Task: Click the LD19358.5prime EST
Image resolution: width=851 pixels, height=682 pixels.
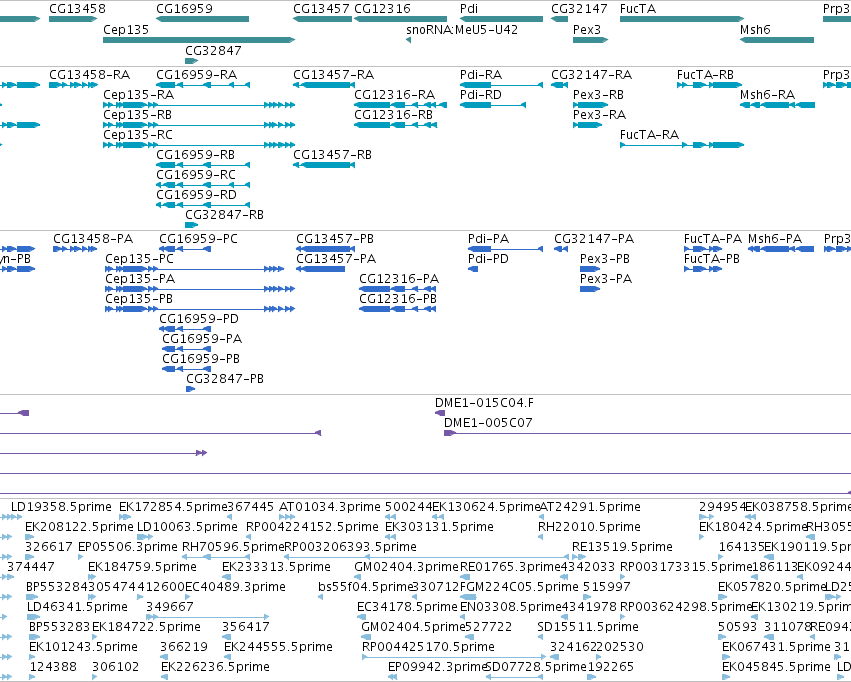Action: 61,507
